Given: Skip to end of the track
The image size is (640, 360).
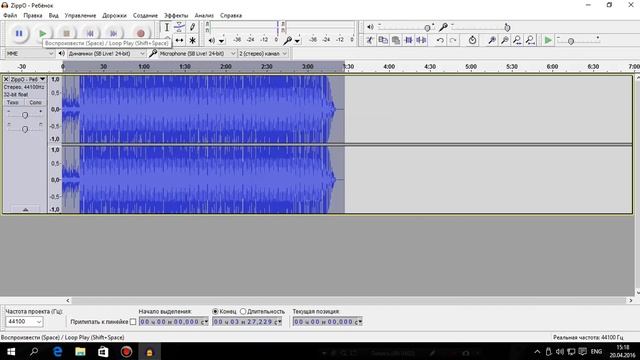Looking at the screenshot, I should 113,33.
